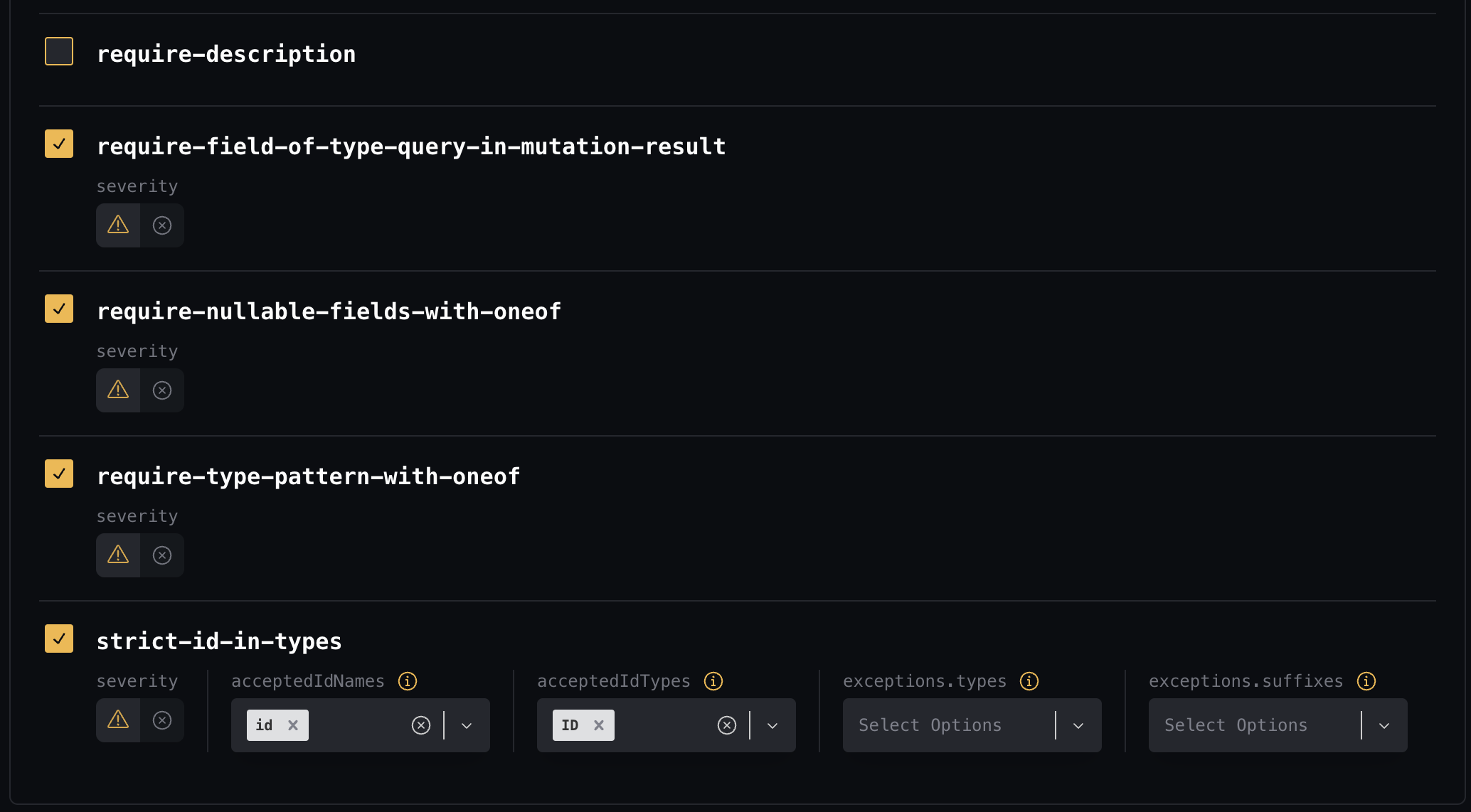
Task: Set warning severity for require-nullable-fields-with-oneof
Action: click(118, 390)
